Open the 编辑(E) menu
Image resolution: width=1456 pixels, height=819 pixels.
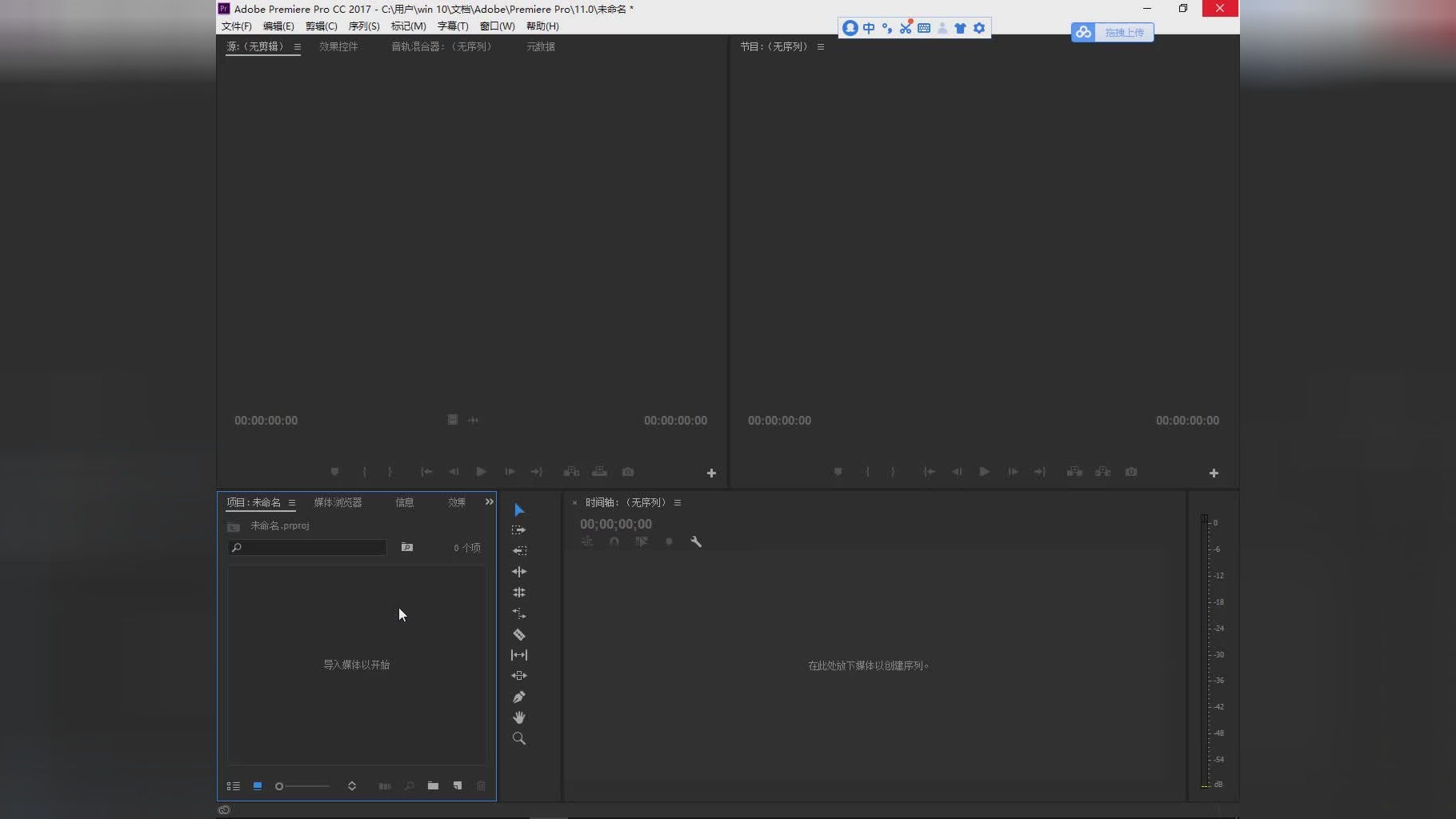(x=278, y=26)
